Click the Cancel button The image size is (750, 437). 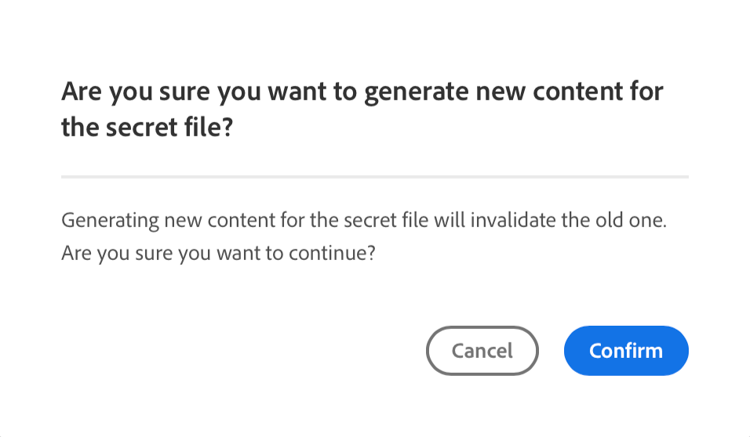482,351
